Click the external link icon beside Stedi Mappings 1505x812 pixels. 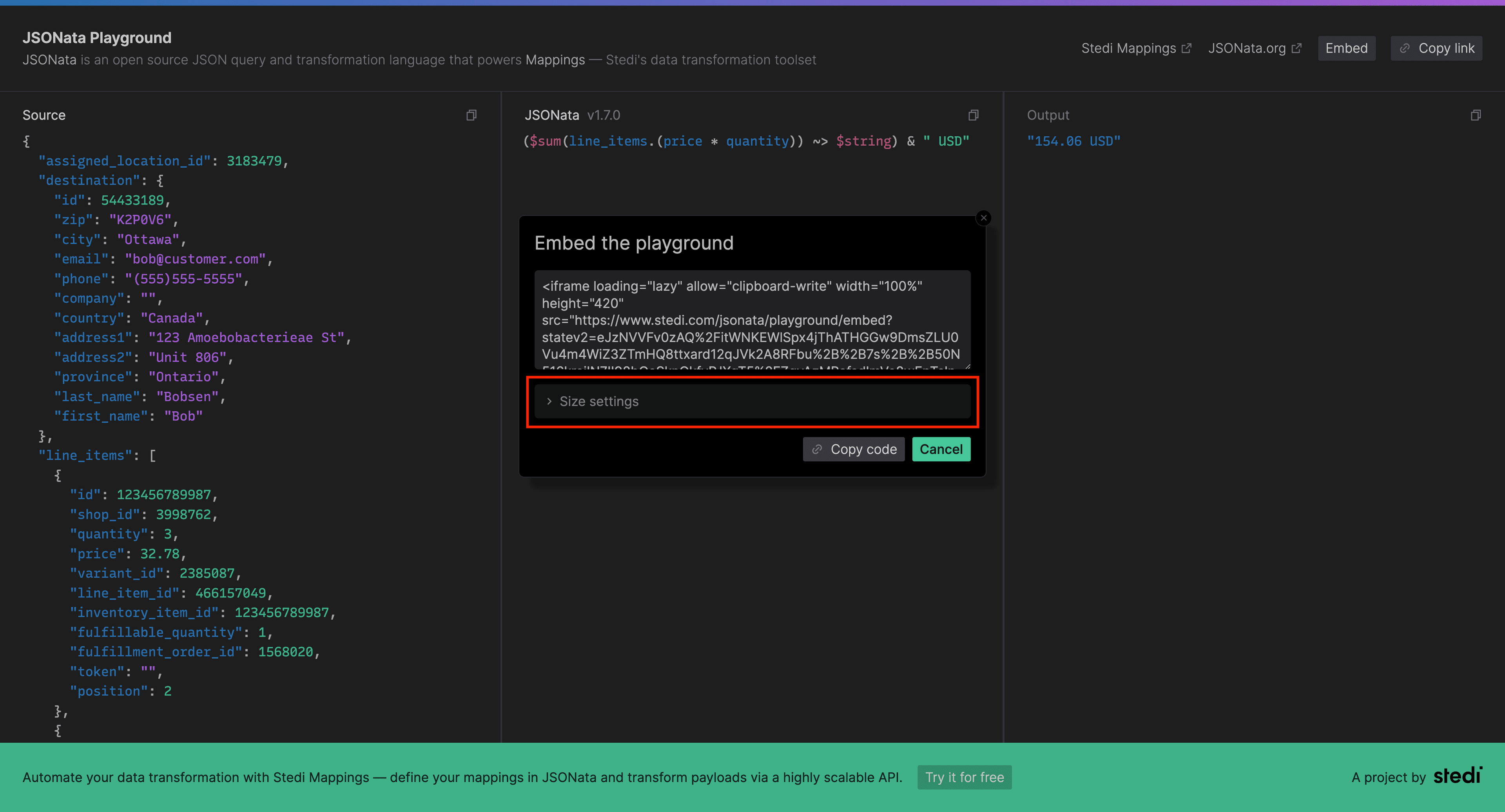tap(1187, 47)
